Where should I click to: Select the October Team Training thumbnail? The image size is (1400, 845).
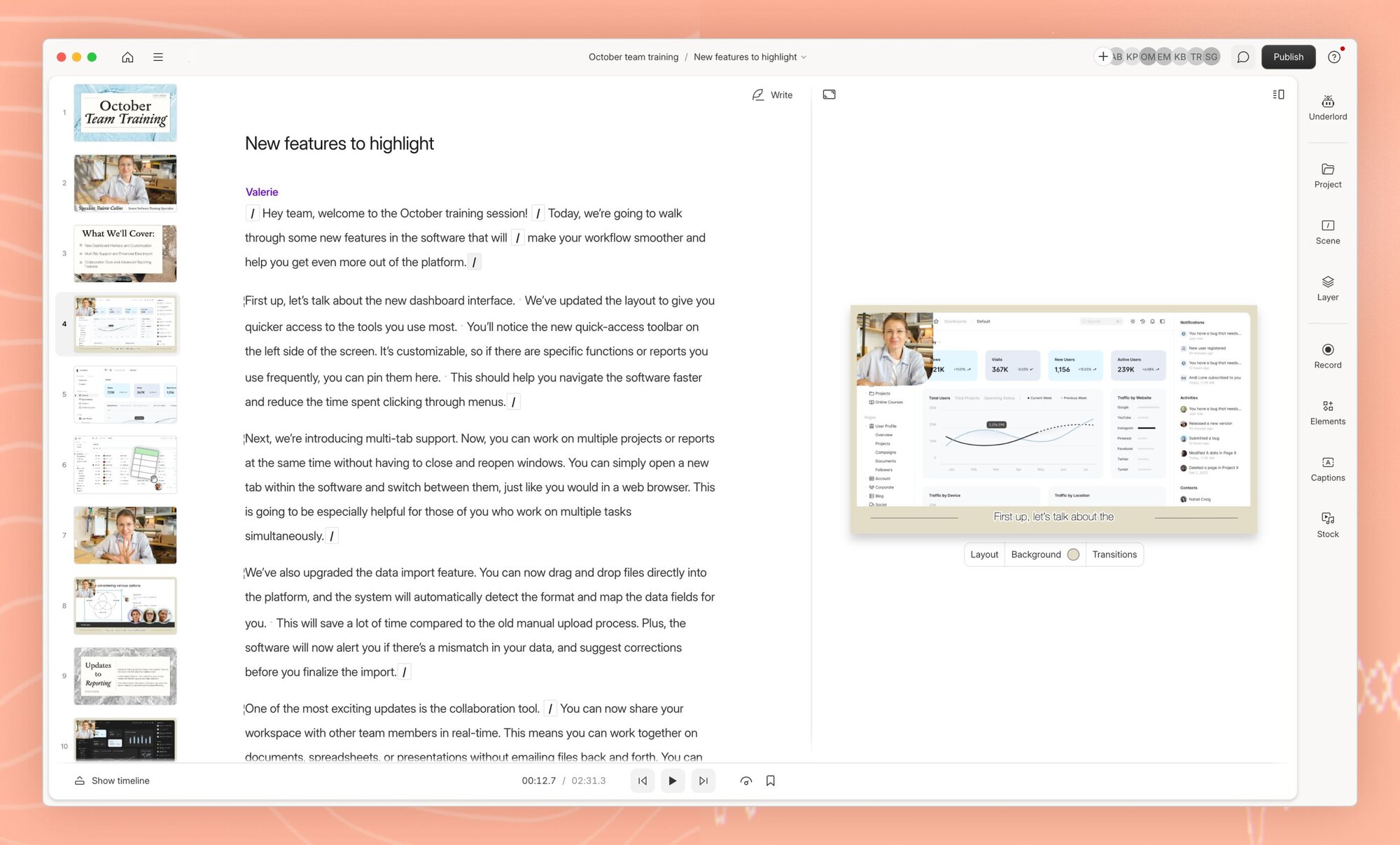click(125, 113)
